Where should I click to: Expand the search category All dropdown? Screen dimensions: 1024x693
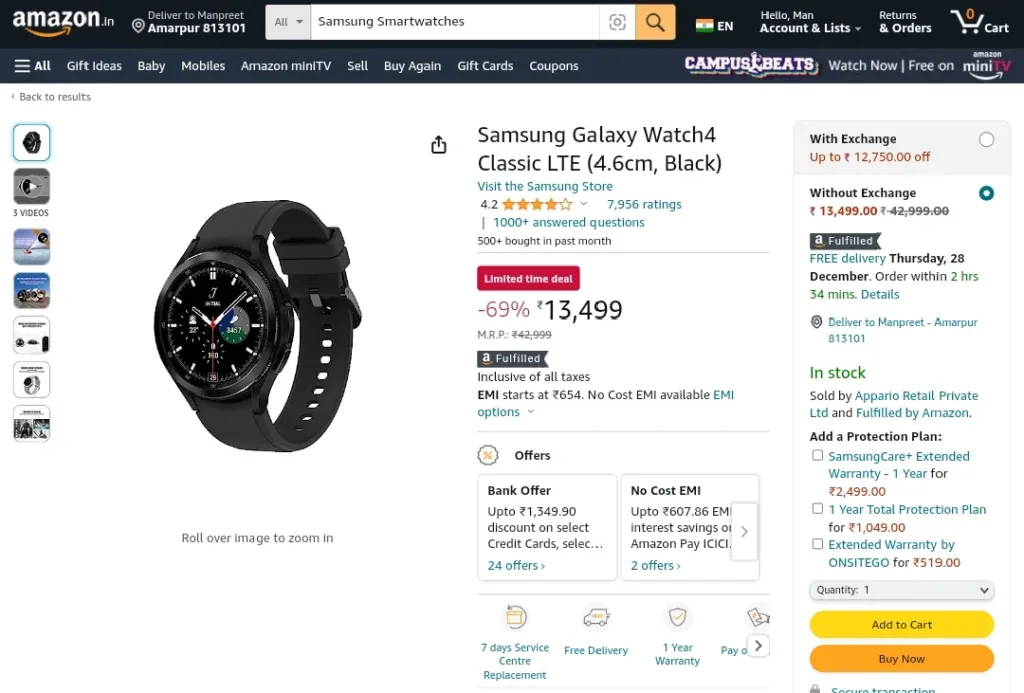tap(288, 22)
